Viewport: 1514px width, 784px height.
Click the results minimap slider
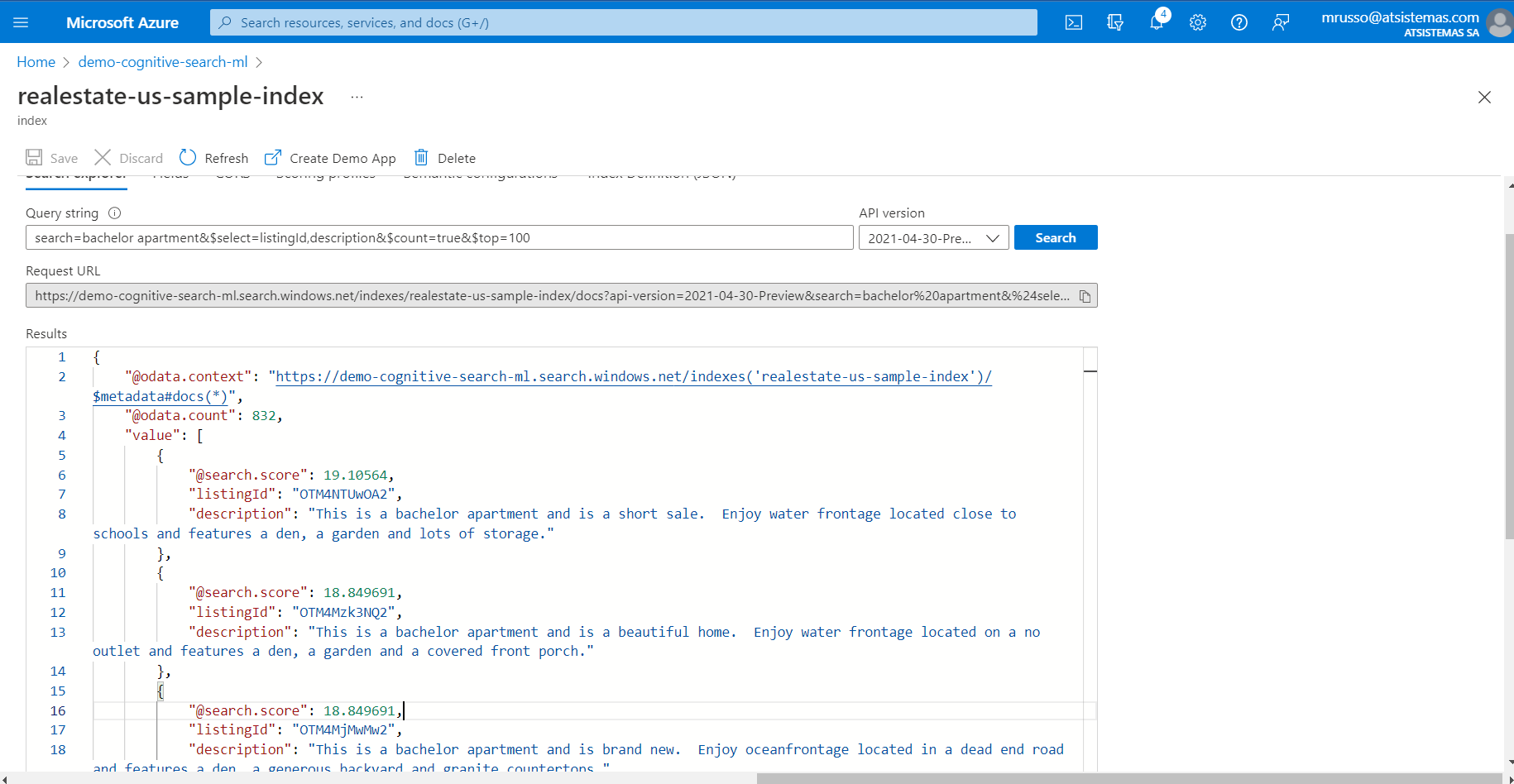tap(1090, 371)
